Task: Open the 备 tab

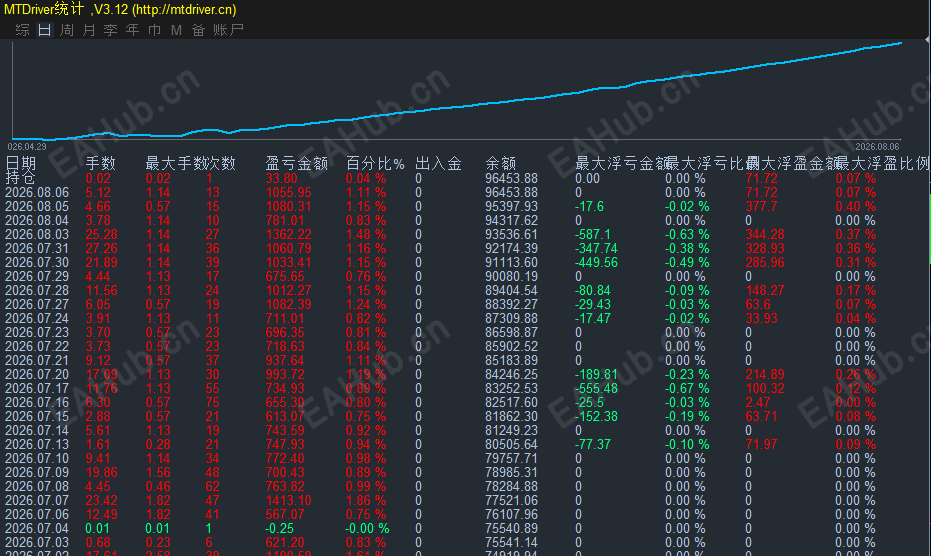Action: pos(198,30)
